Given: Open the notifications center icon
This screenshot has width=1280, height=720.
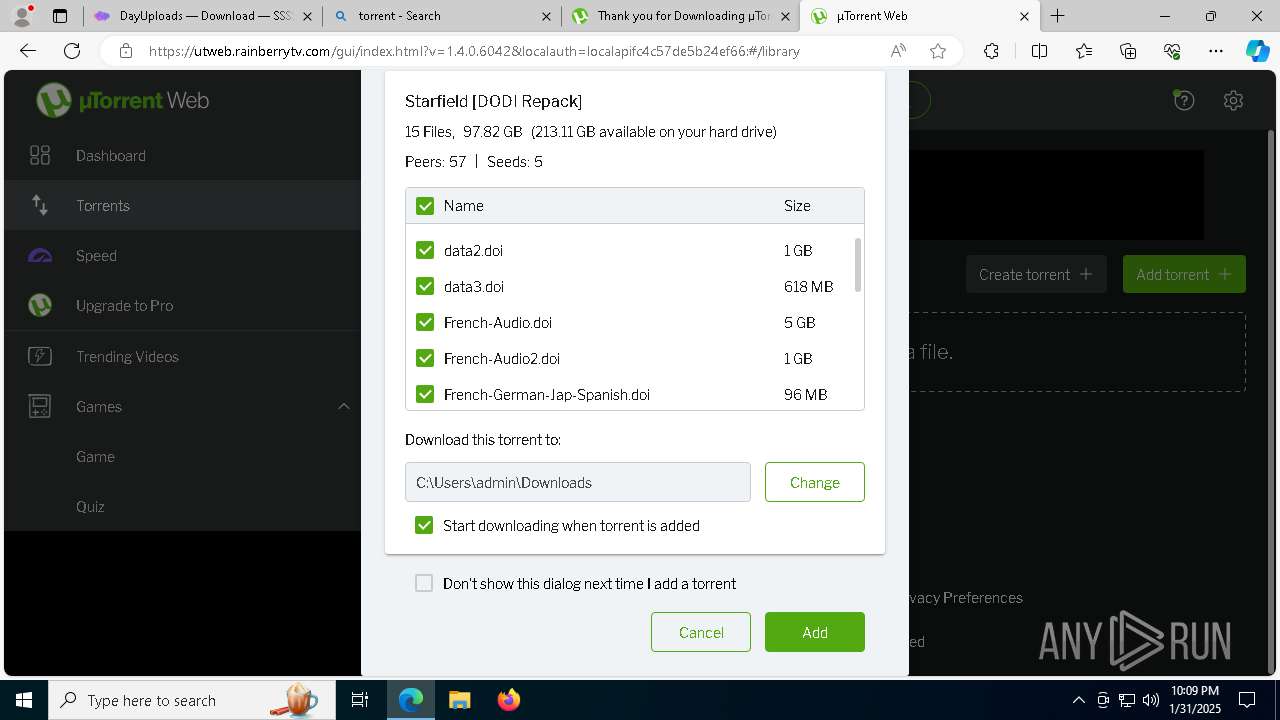Looking at the screenshot, I should [x=1247, y=700].
